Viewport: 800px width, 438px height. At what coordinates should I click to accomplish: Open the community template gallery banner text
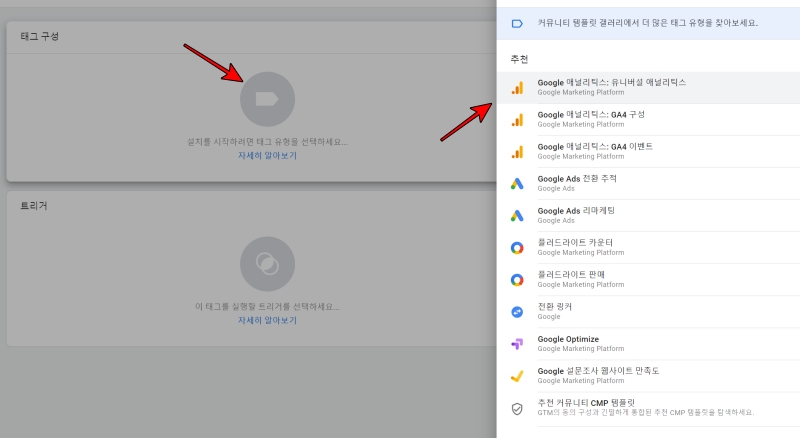647,23
